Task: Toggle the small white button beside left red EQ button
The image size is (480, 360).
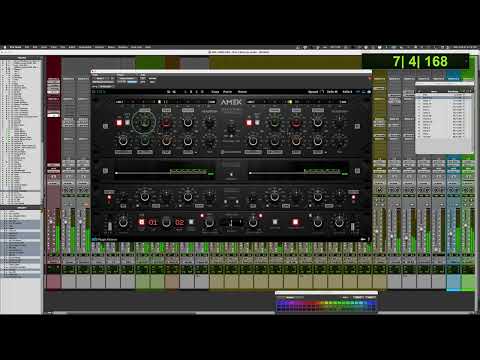Action: (x=127, y=123)
